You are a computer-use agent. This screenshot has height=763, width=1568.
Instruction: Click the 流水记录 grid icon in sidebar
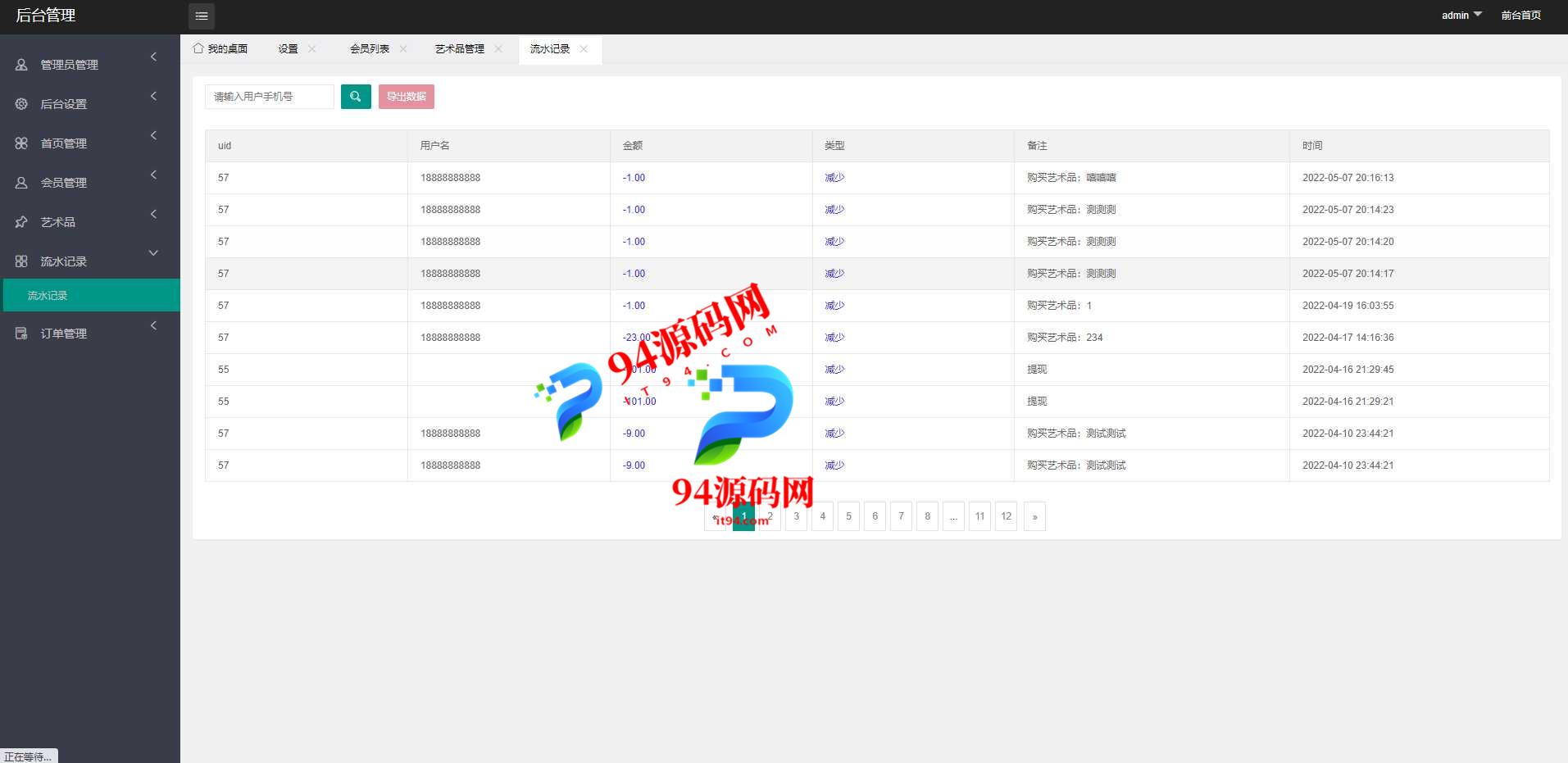point(21,261)
